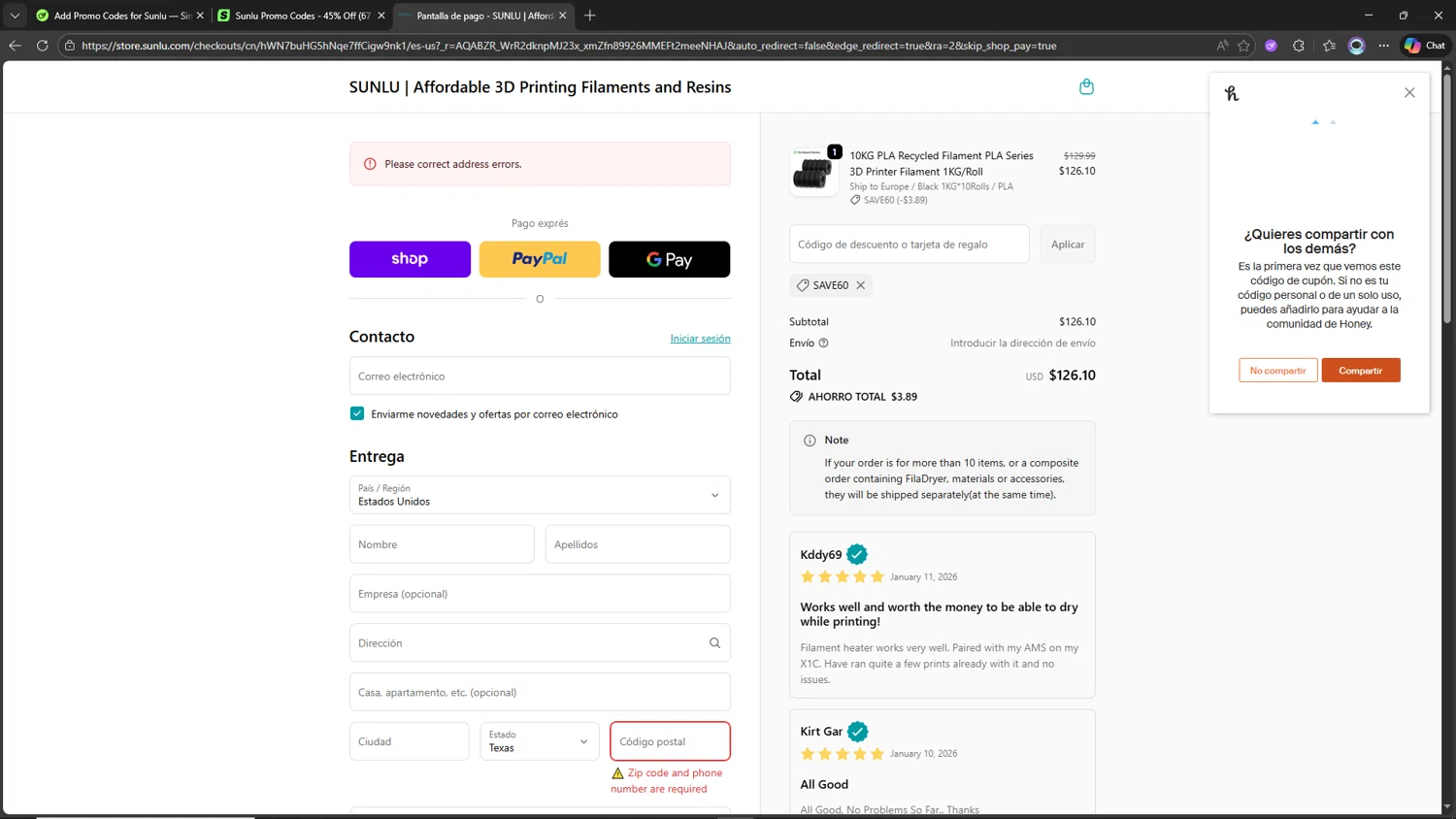Click the purple extension icon in toolbar
The height and width of the screenshot is (819, 1456).
1271,46
